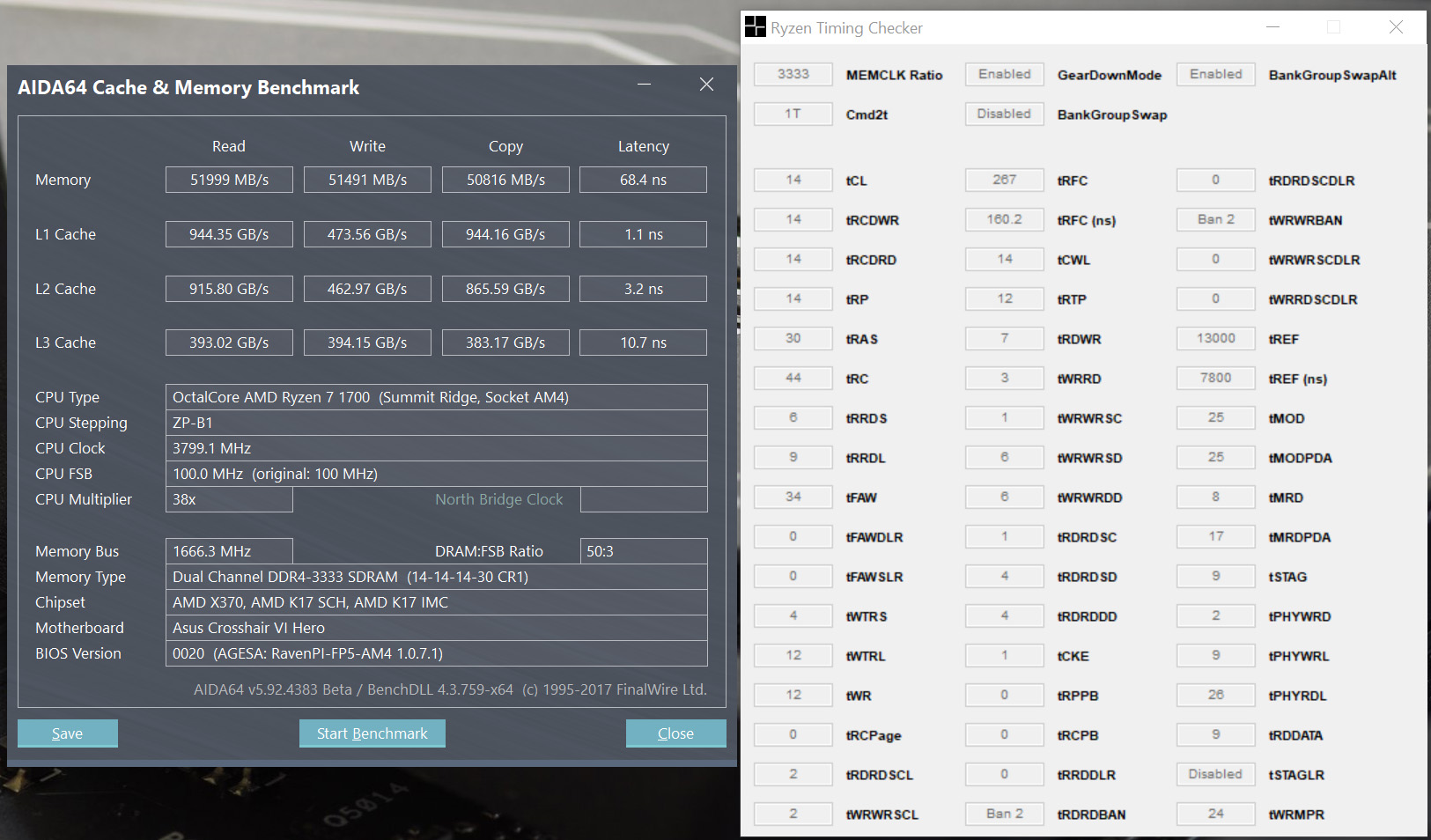The width and height of the screenshot is (1431, 840).
Task: Click the Memory Bus field 1666.3 MHz
Action: [x=229, y=551]
